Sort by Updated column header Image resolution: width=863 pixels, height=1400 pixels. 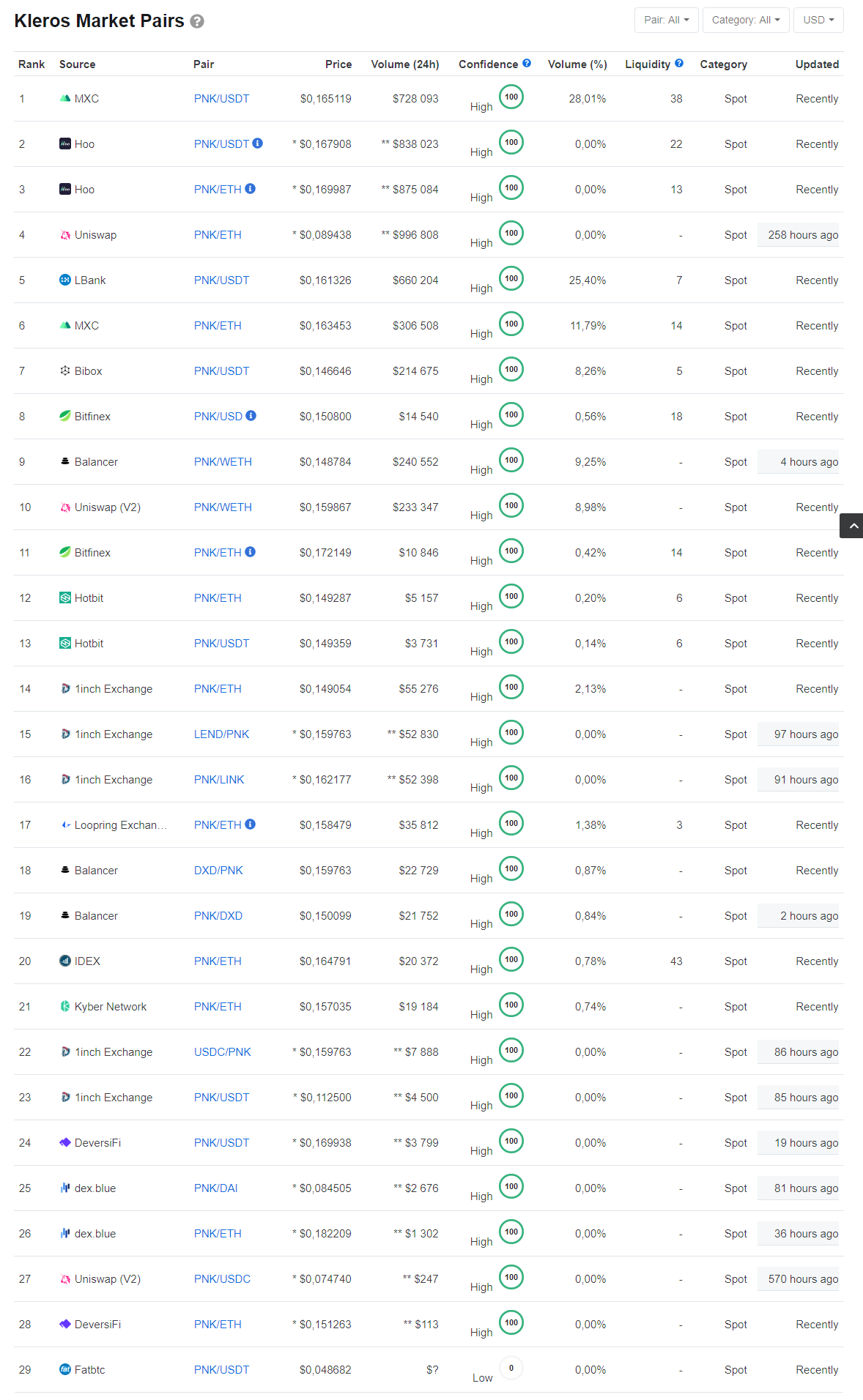817,64
